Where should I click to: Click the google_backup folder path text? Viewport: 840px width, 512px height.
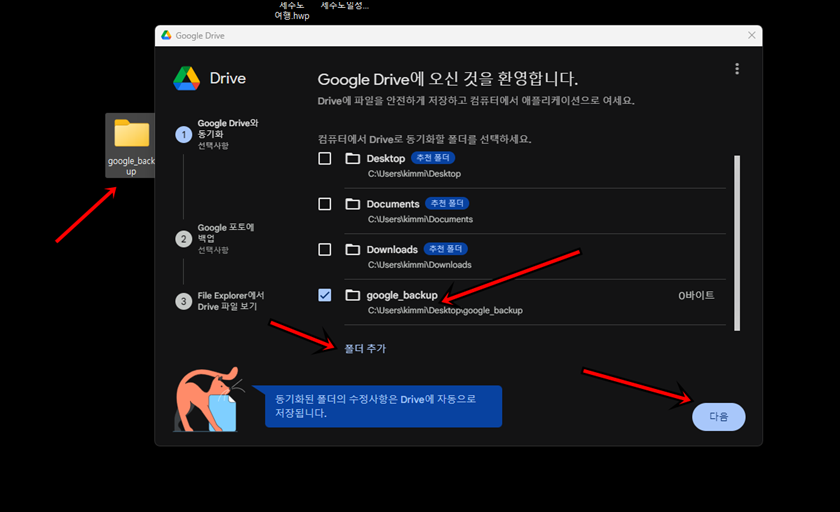point(445,310)
